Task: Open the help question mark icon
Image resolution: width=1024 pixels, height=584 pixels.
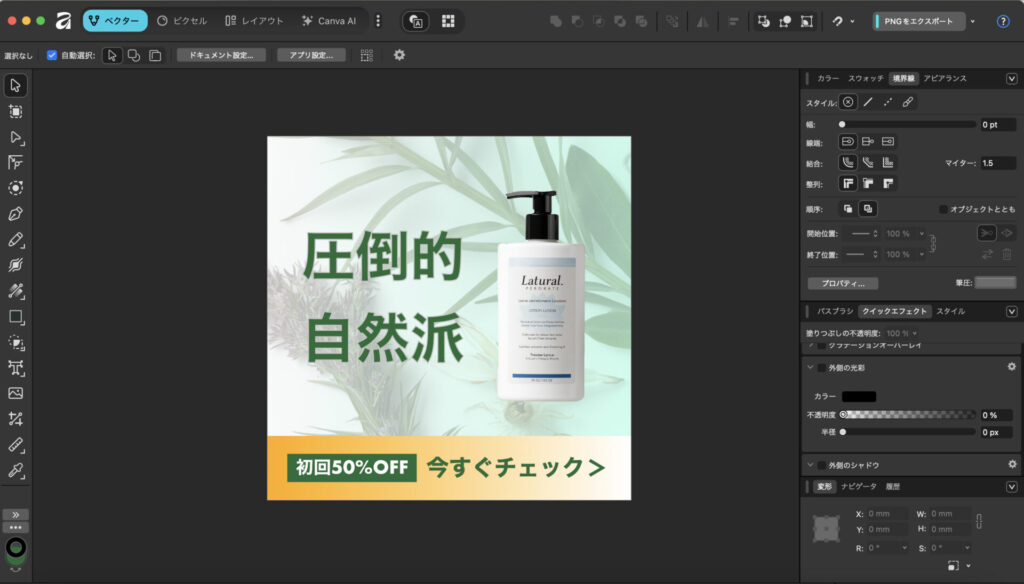Action: point(1003,21)
